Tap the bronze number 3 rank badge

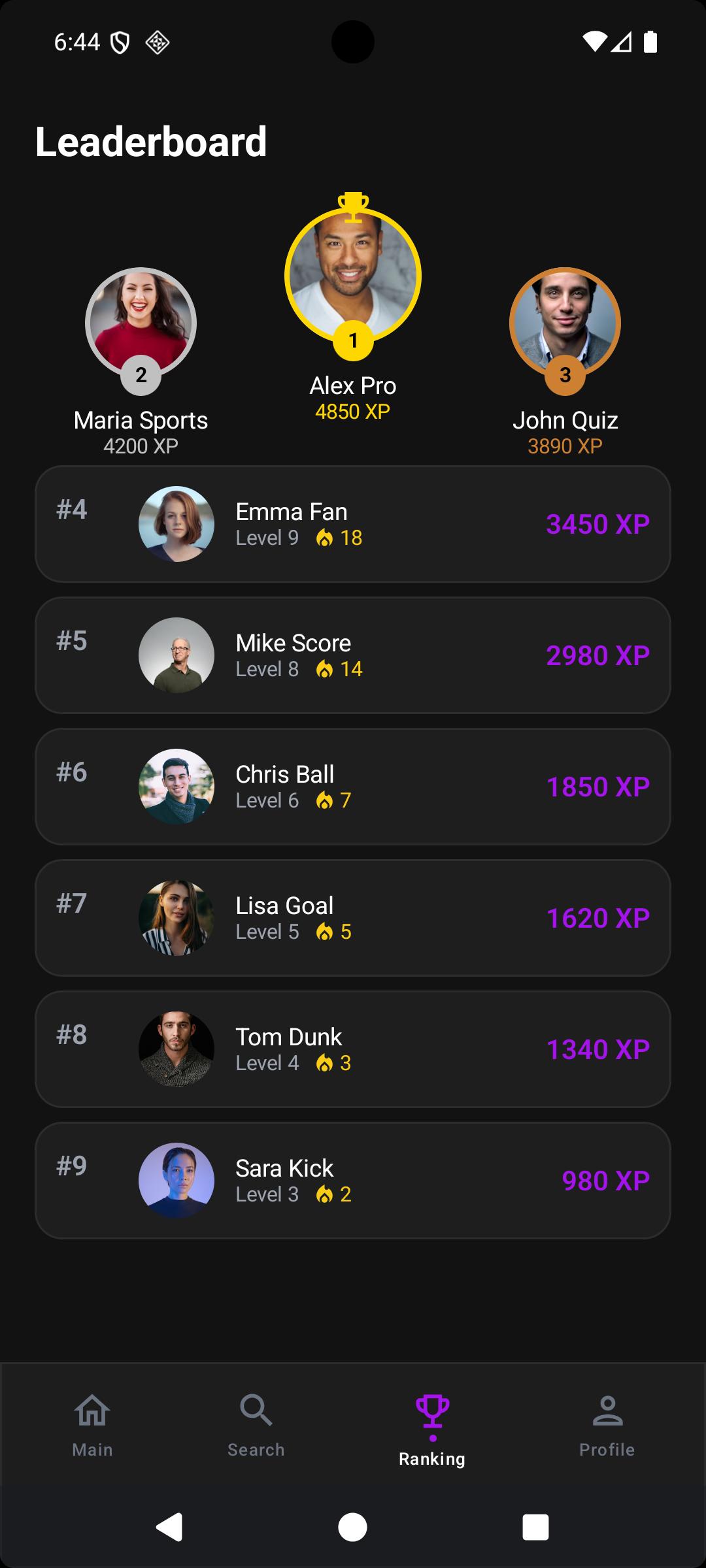click(x=565, y=375)
